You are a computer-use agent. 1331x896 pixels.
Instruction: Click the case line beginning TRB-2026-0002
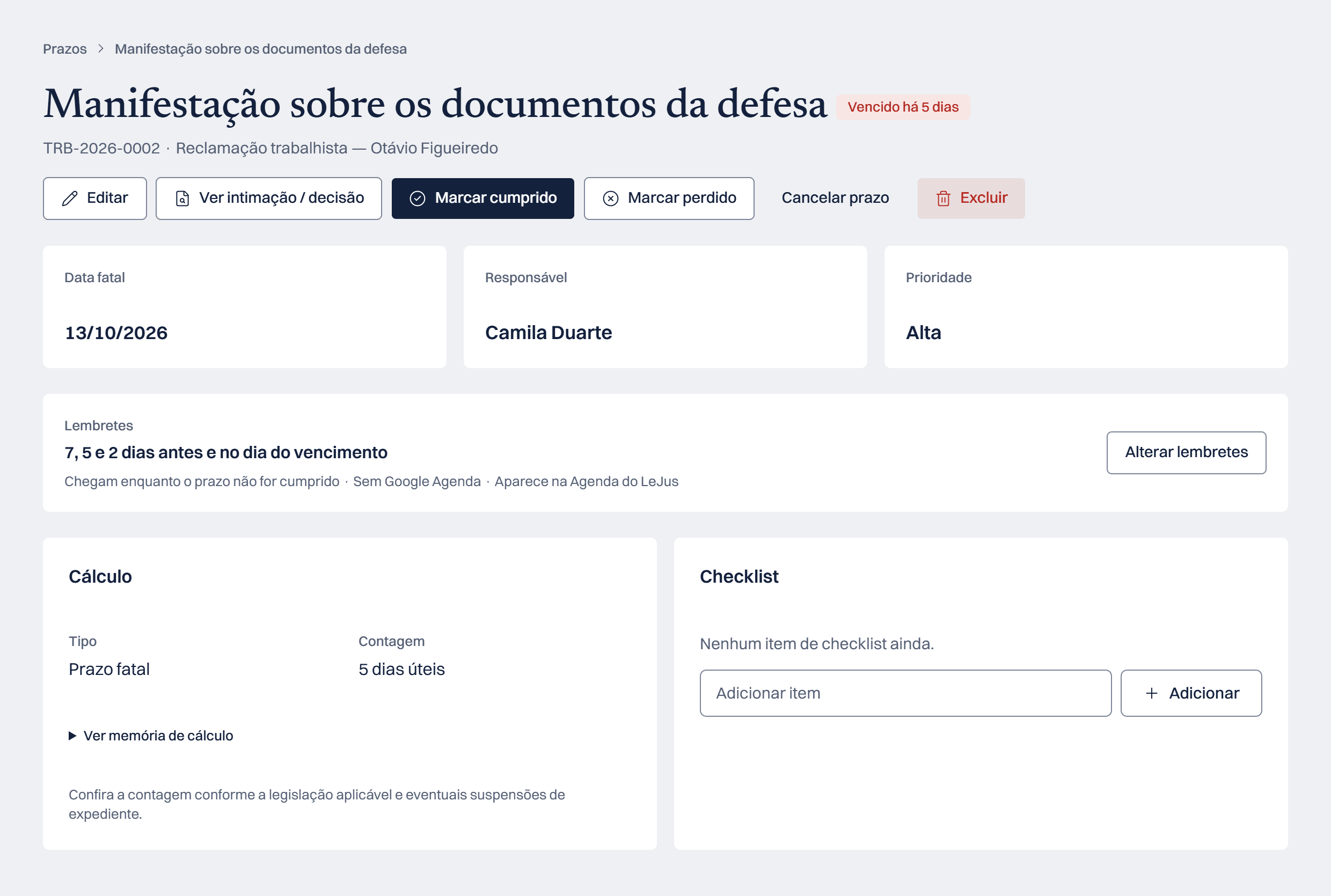coord(270,148)
